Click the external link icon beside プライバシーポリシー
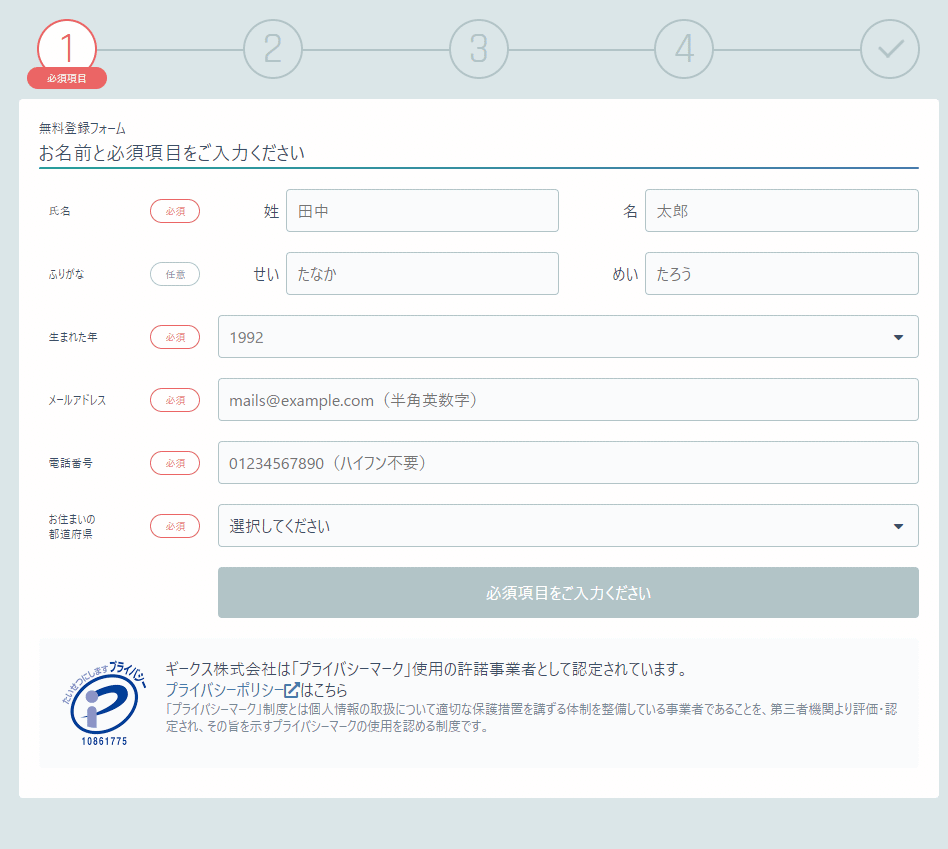The height and width of the screenshot is (849, 948). coord(291,690)
